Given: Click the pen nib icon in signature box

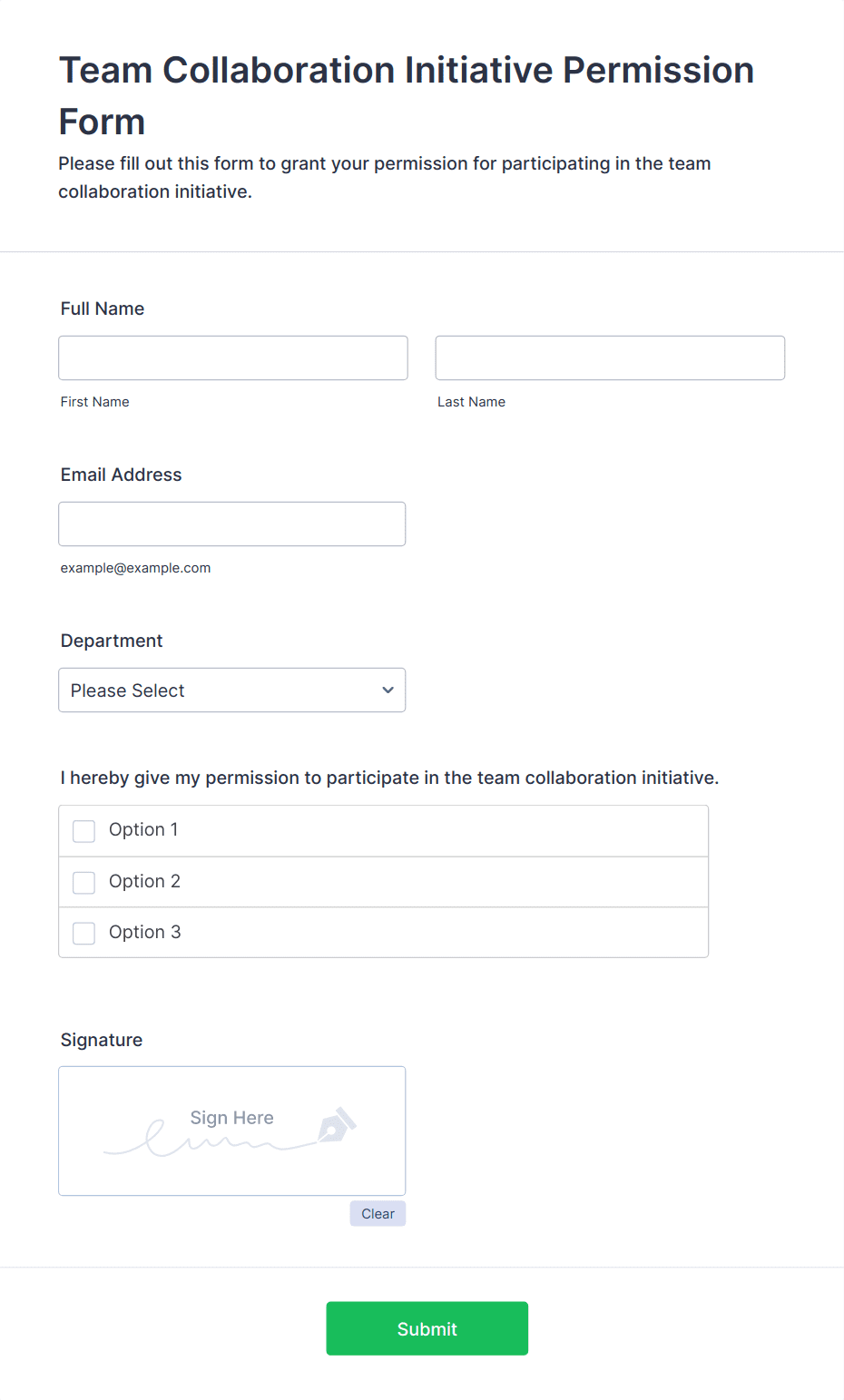Looking at the screenshot, I should [337, 1124].
